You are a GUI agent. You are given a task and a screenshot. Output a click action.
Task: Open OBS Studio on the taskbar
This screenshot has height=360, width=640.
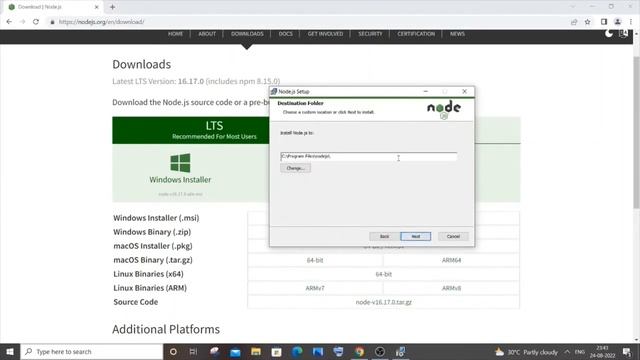tap(380, 351)
